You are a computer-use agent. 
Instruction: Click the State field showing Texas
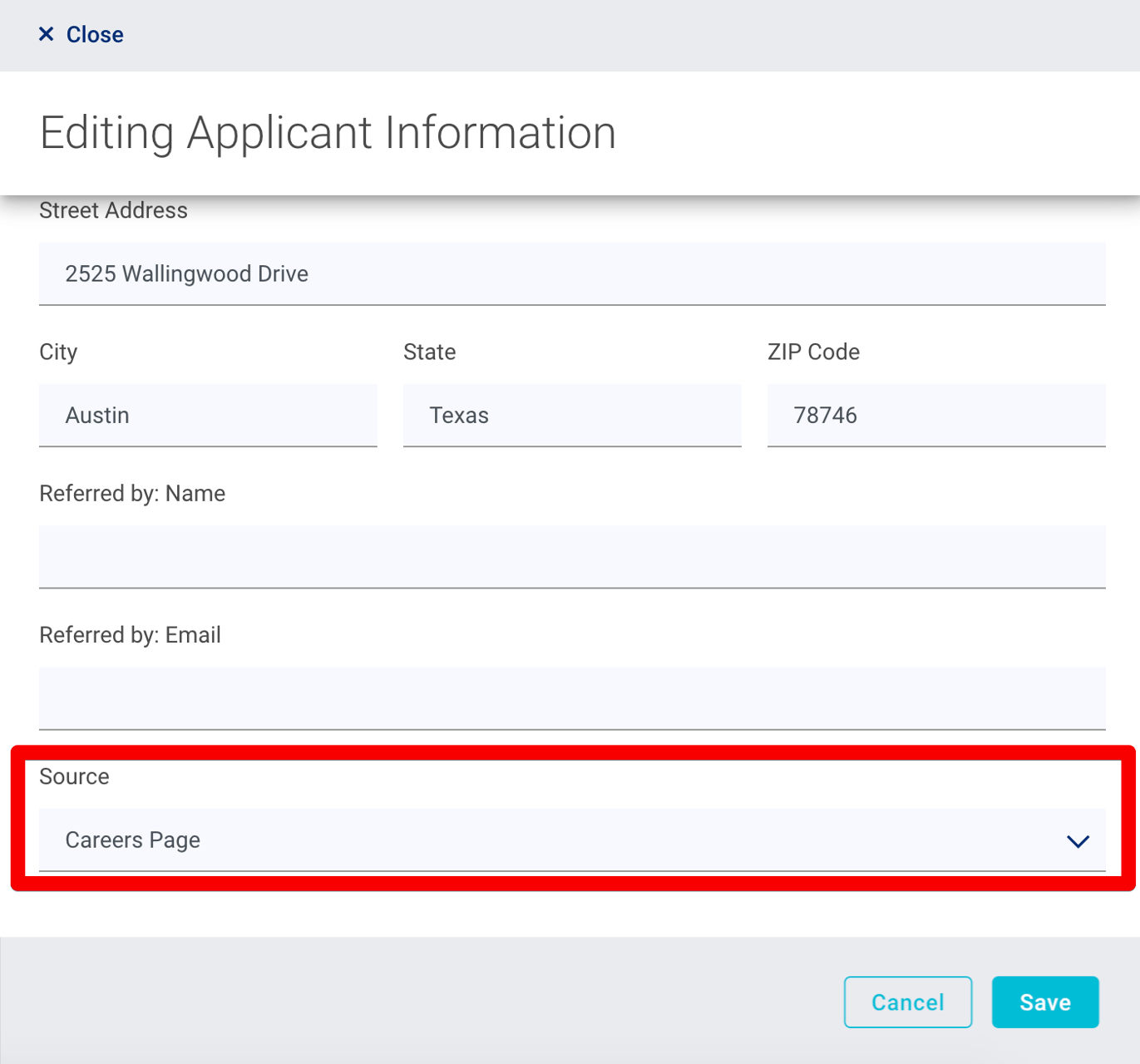tap(571, 416)
